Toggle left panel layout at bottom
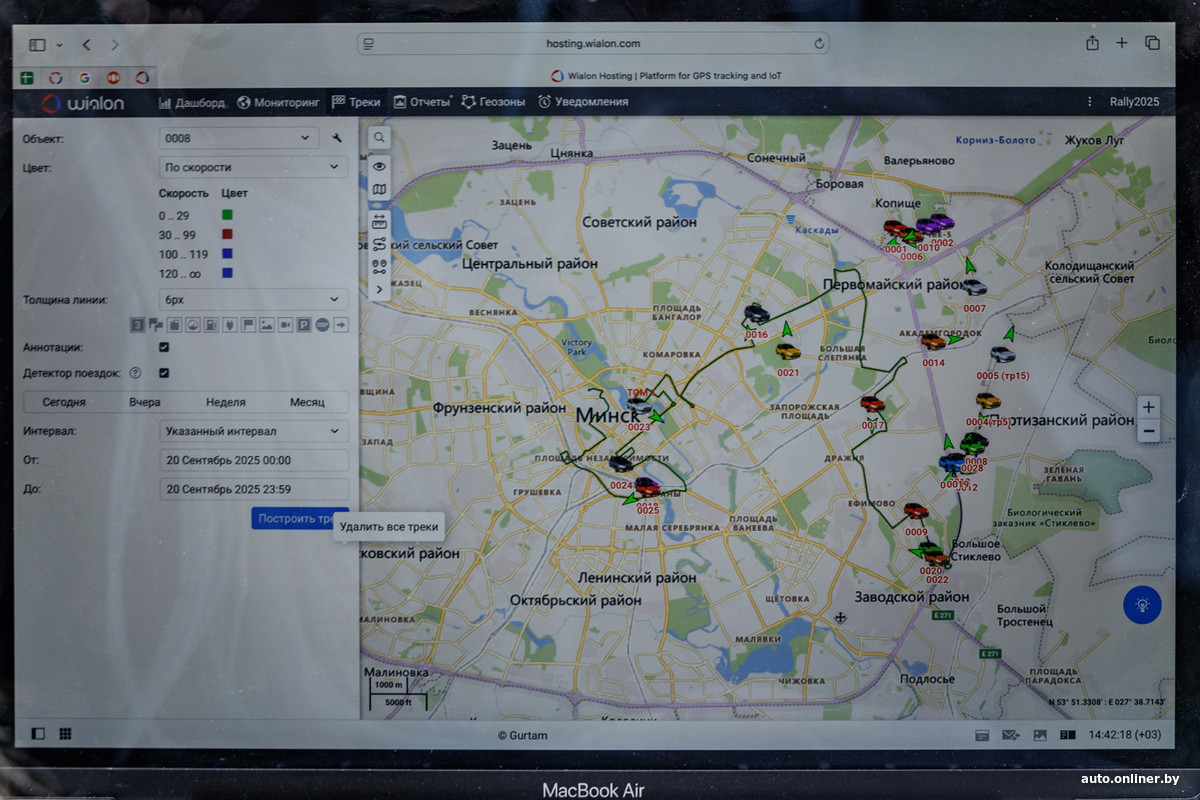The height and width of the screenshot is (800, 1200). (x=38, y=734)
